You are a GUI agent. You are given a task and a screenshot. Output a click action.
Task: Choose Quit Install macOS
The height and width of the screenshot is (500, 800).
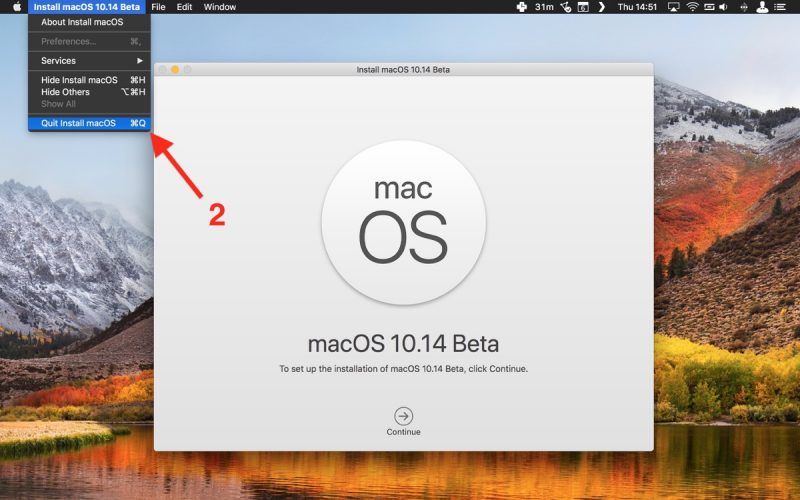pos(89,123)
